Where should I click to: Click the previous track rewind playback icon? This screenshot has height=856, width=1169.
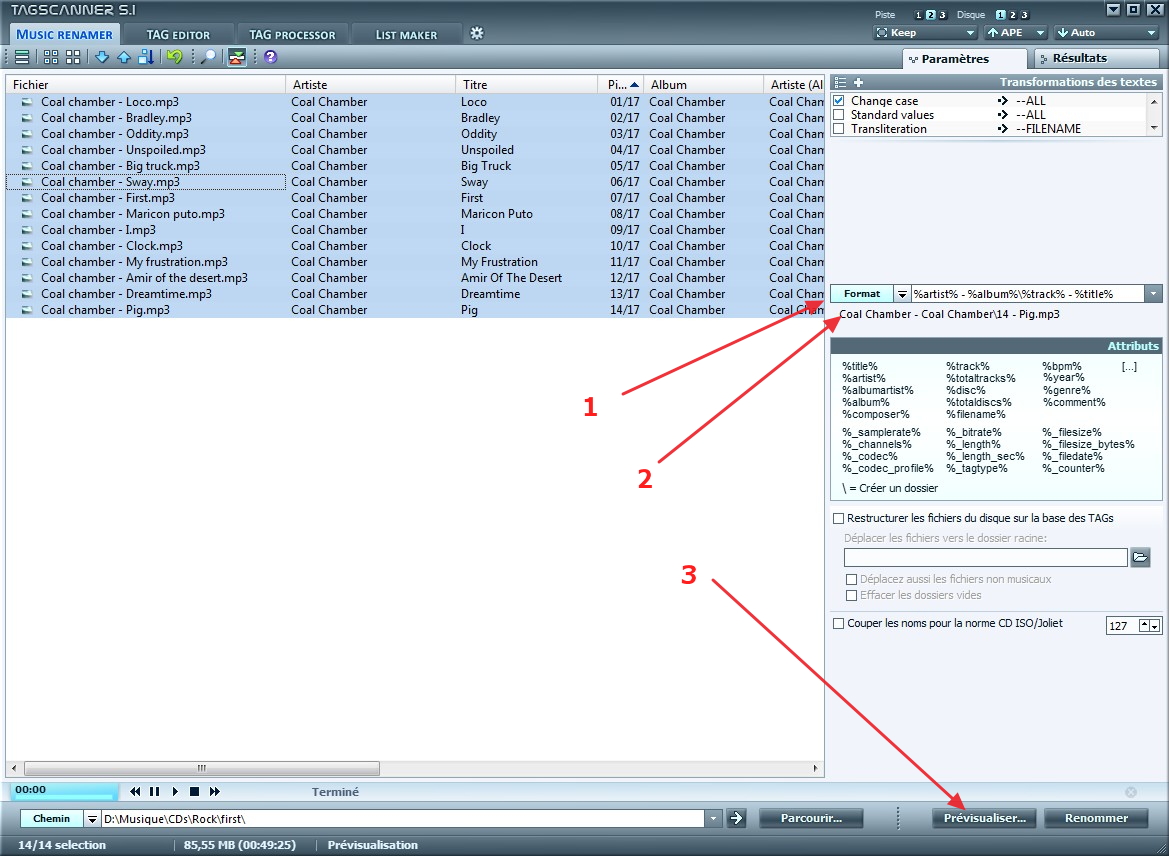click(135, 791)
